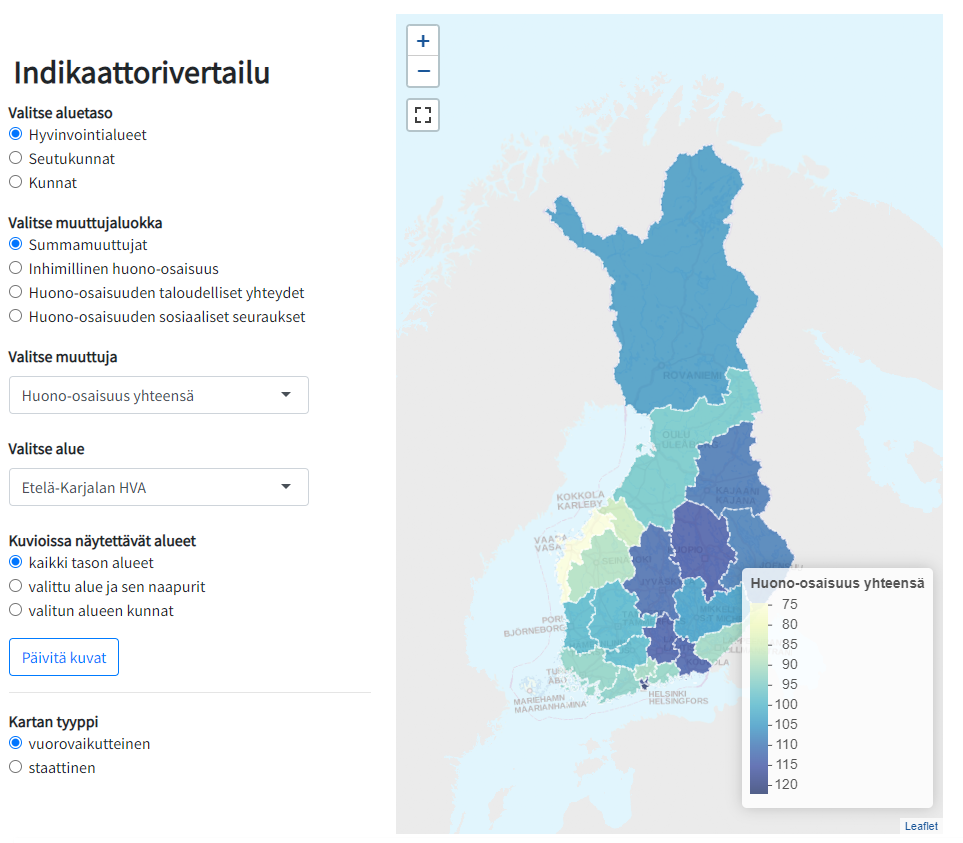Select valittu alue ja sen naapurit option
Image resolution: width=963 pixels, height=843 pixels.
(15, 585)
